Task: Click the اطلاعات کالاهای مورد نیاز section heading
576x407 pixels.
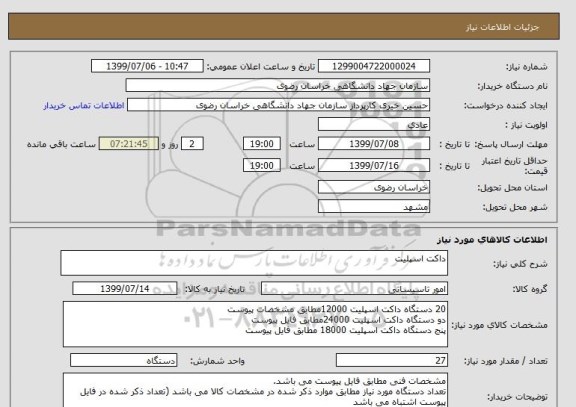Action: (492, 240)
